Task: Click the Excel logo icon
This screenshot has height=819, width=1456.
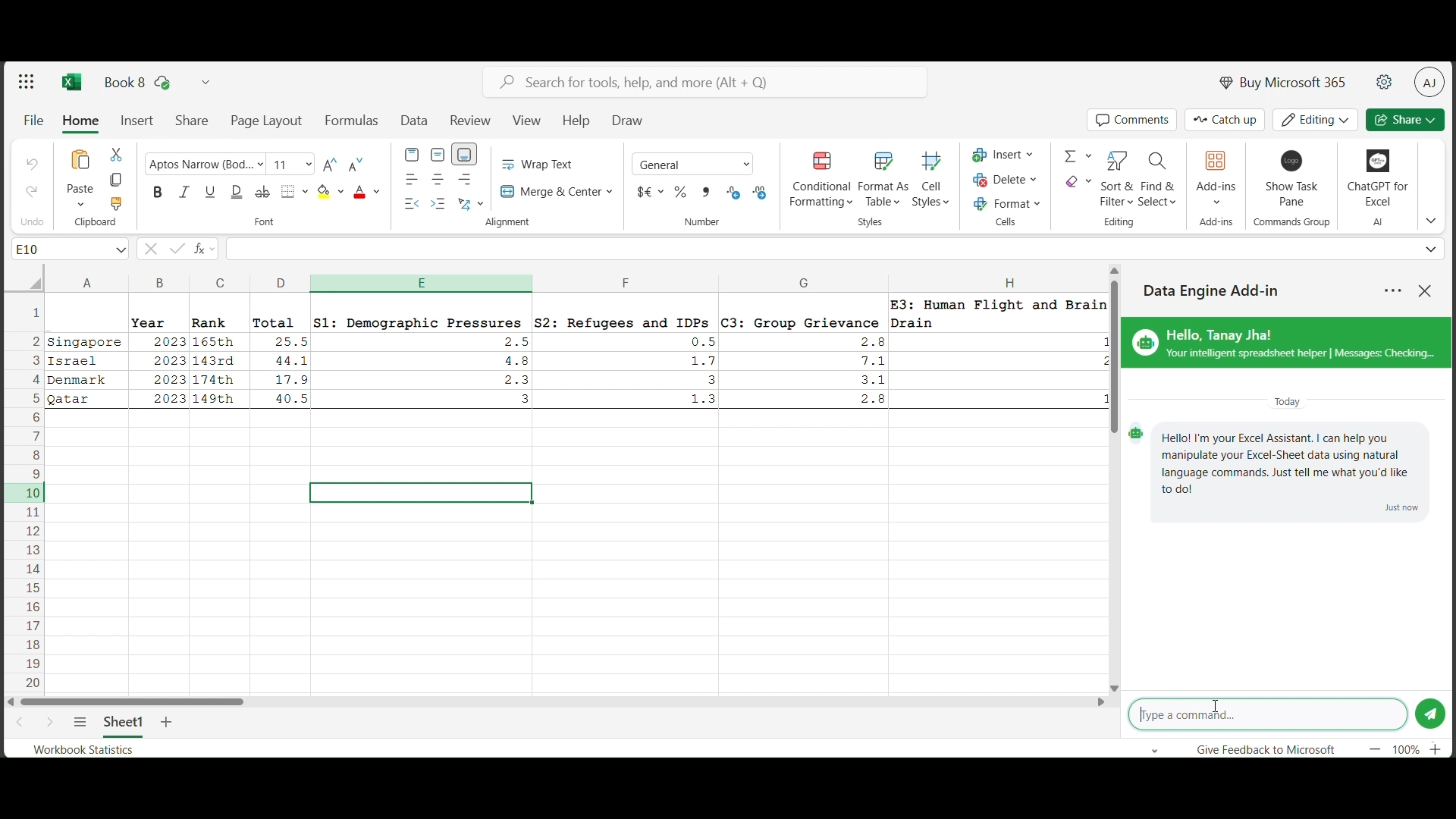Action: [72, 82]
